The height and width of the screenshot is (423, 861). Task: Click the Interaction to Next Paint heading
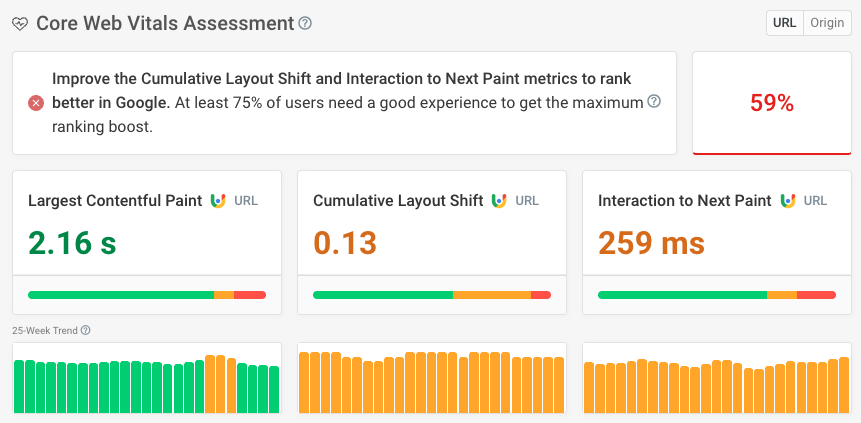coord(684,201)
